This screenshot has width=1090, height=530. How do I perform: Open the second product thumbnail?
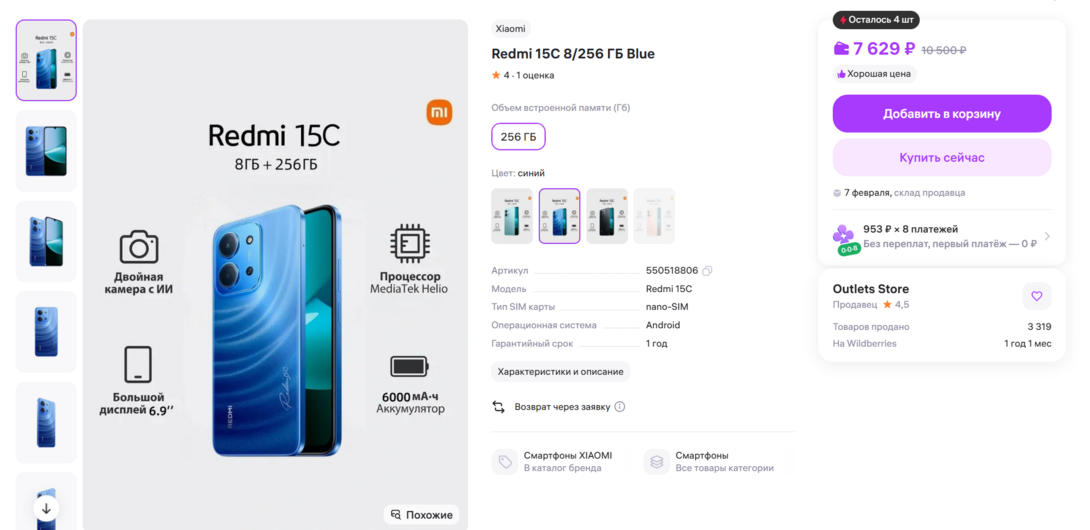[x=46, y=151]
